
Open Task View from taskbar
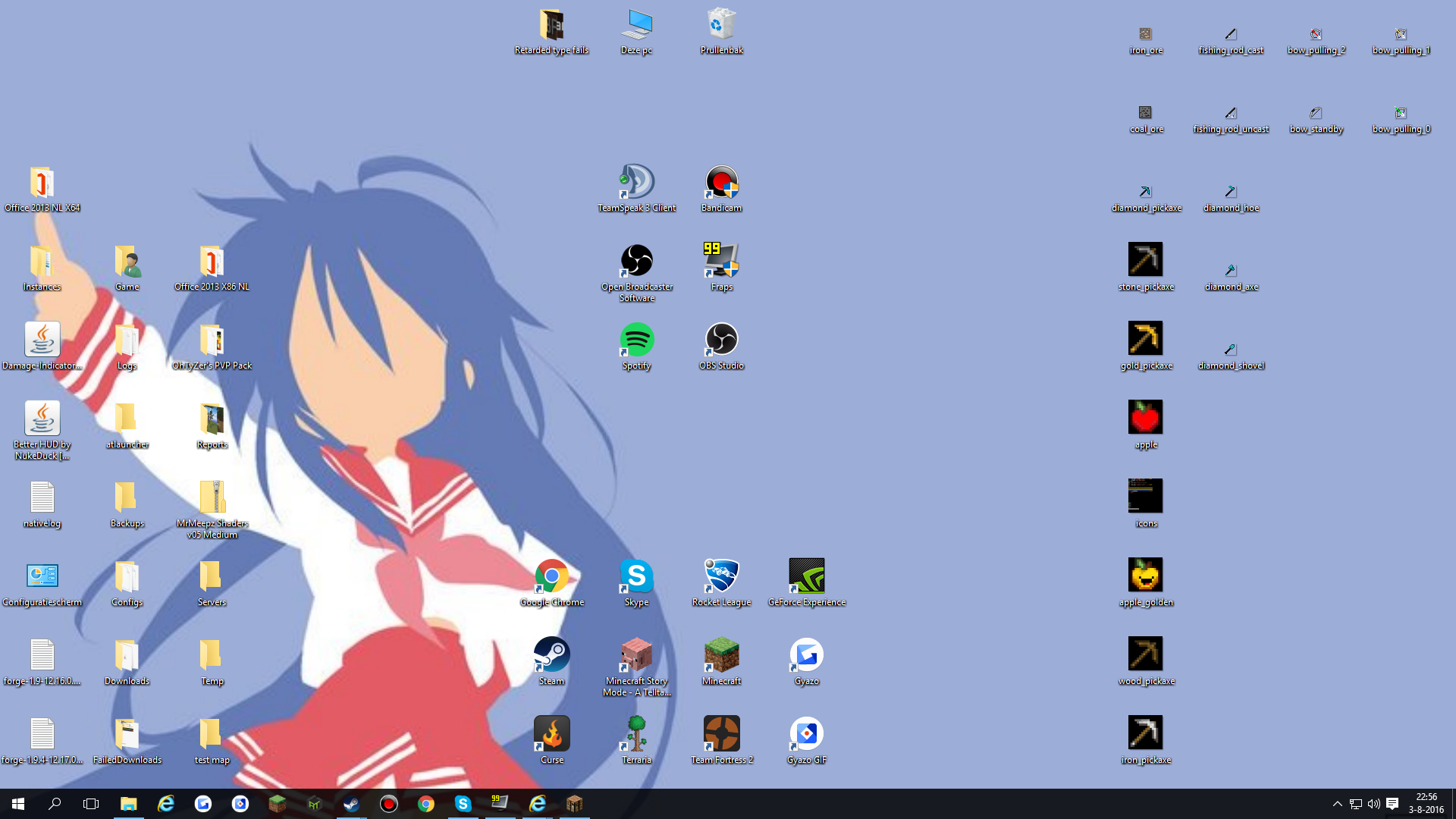(91, 804)
